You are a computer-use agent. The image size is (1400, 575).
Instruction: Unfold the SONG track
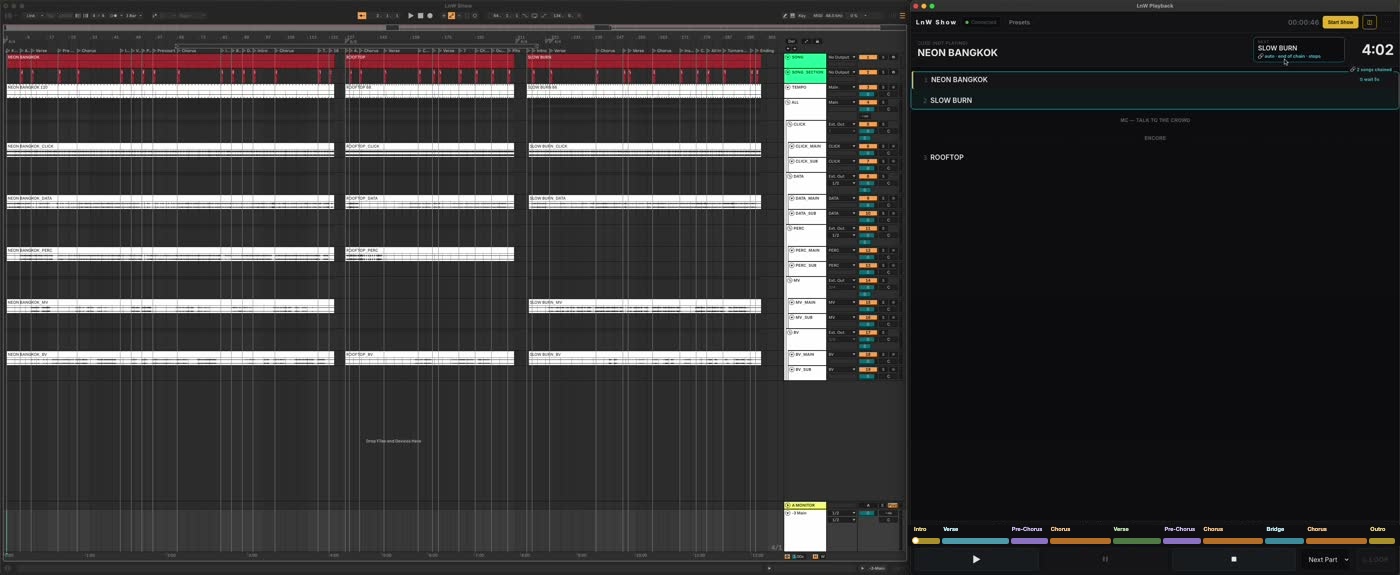pos(787,57)
